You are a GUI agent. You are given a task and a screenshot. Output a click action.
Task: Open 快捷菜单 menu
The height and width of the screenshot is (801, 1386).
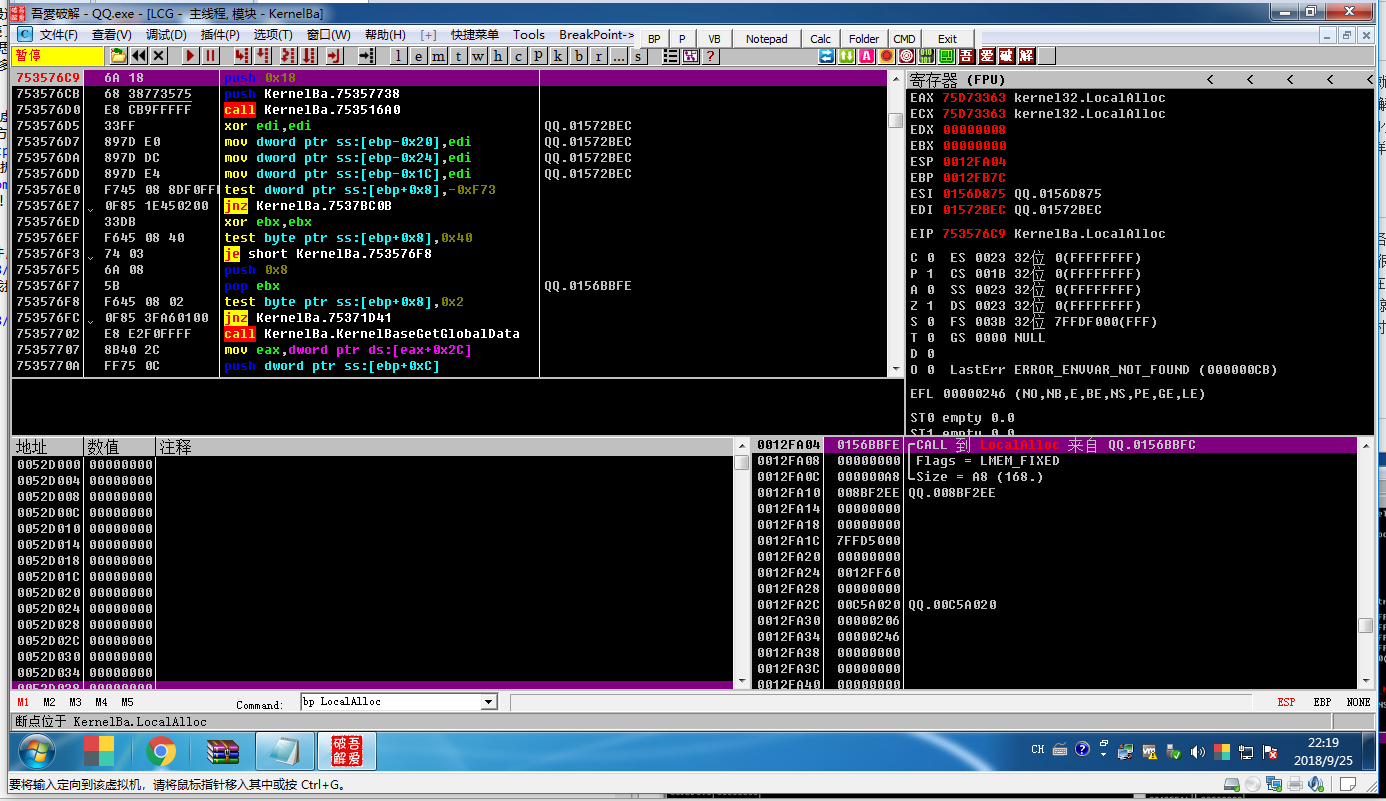coord(474,35)
